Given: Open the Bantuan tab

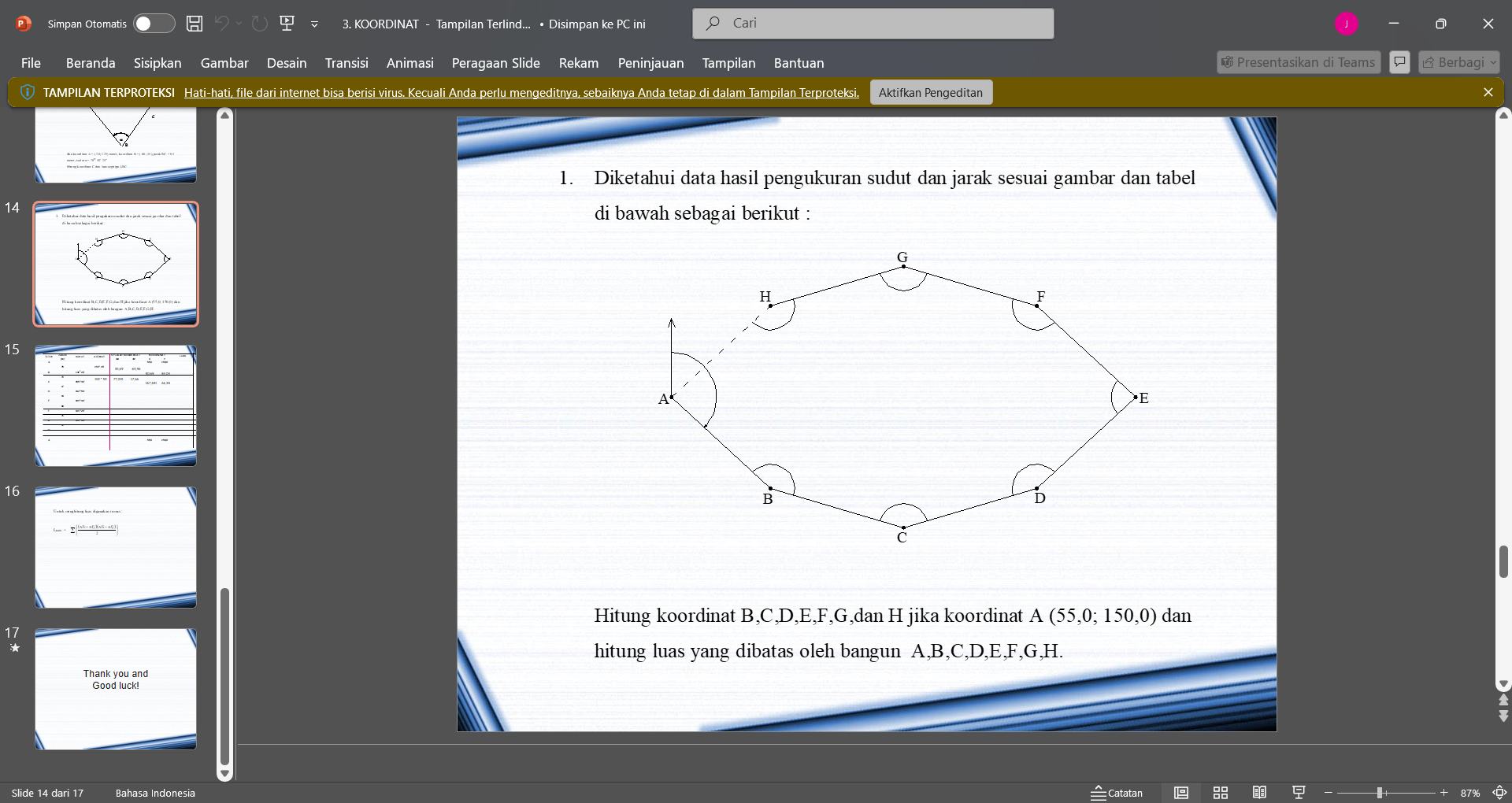Looking at the screenshot, I should pos(799,63).
